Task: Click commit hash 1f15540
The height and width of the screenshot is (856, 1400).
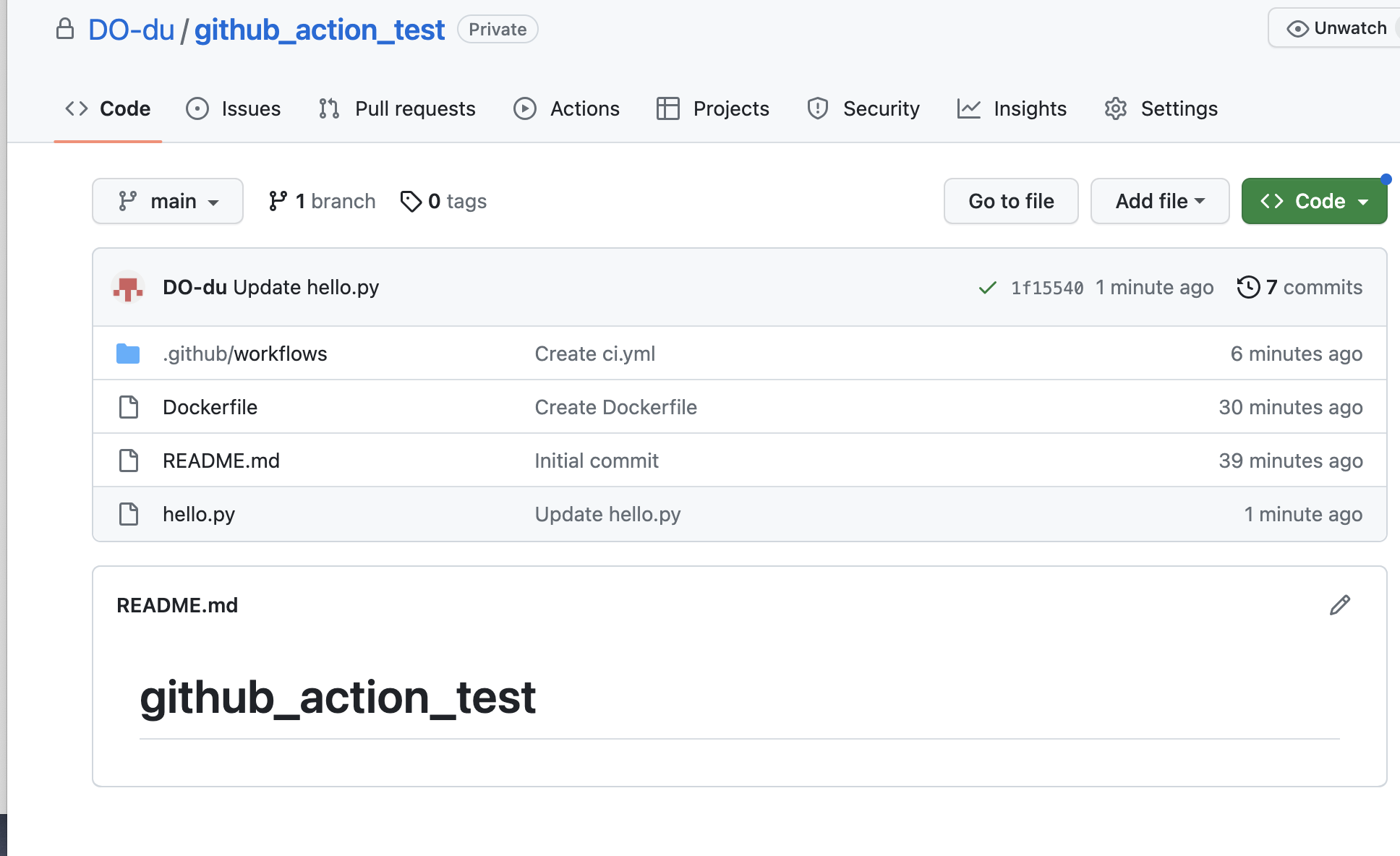Action: 1046,288
